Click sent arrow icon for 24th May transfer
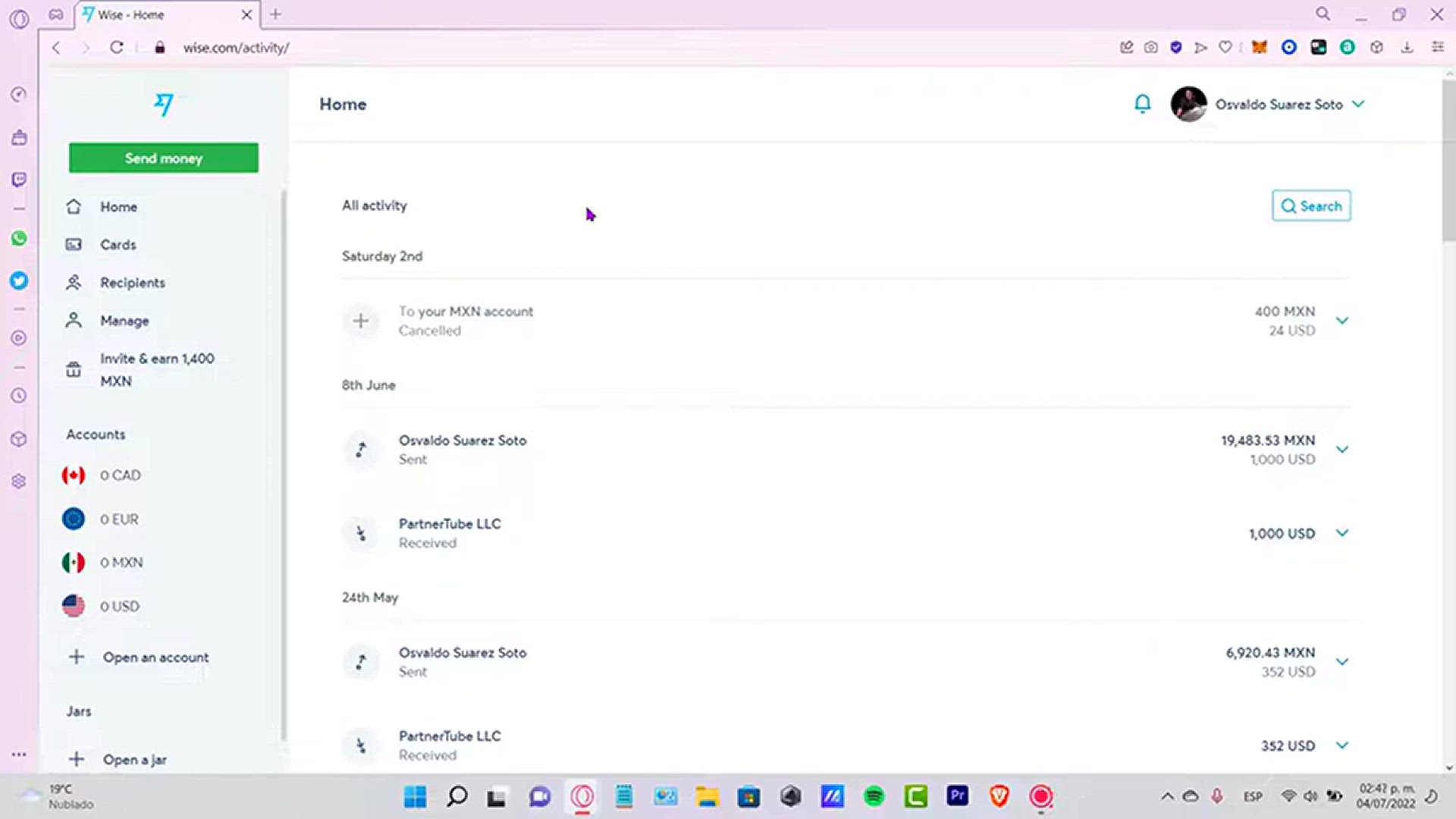1456x819 pixels. coord(361,662)
